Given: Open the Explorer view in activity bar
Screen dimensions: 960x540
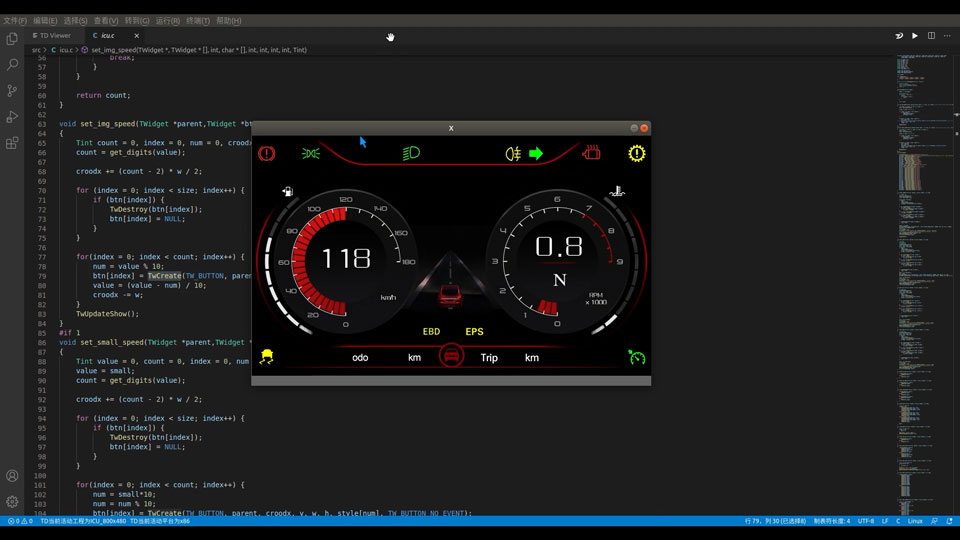Looking at the screenshot, I should click(12, 38).
